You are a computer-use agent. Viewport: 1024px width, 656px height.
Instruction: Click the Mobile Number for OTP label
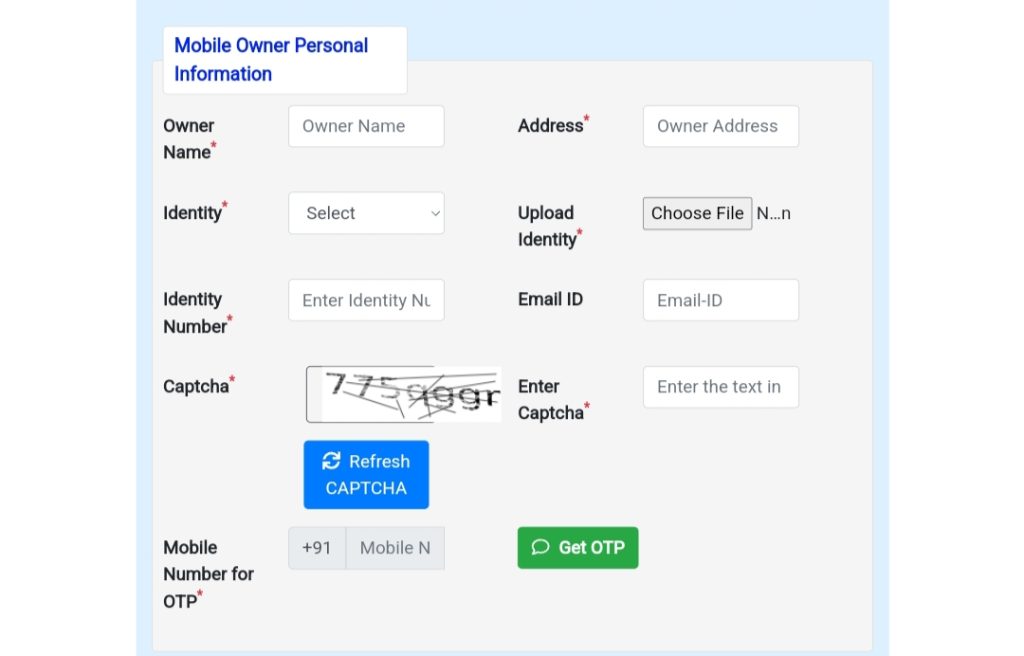(208, 574)
